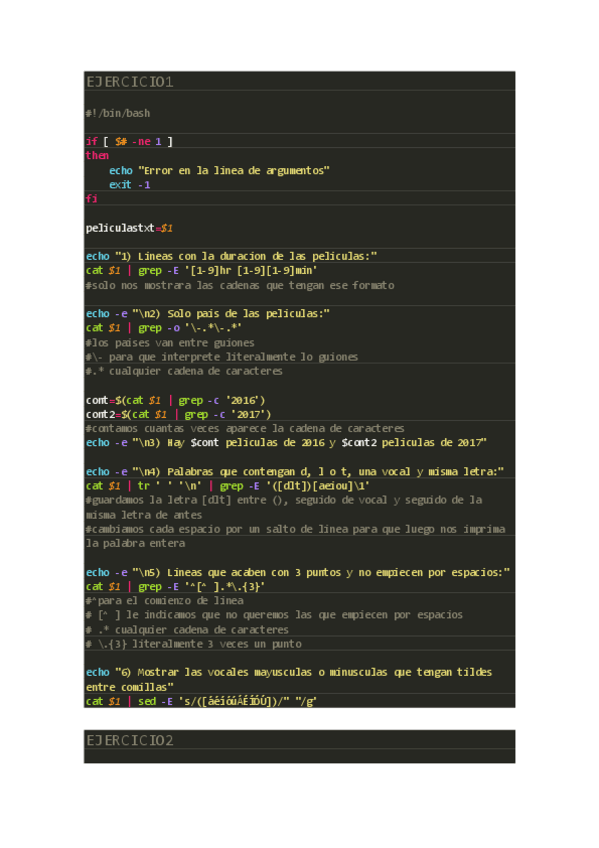Click the red 'fi' keyword
This screenshot has height=848, width=599.
tap(91, 198)
